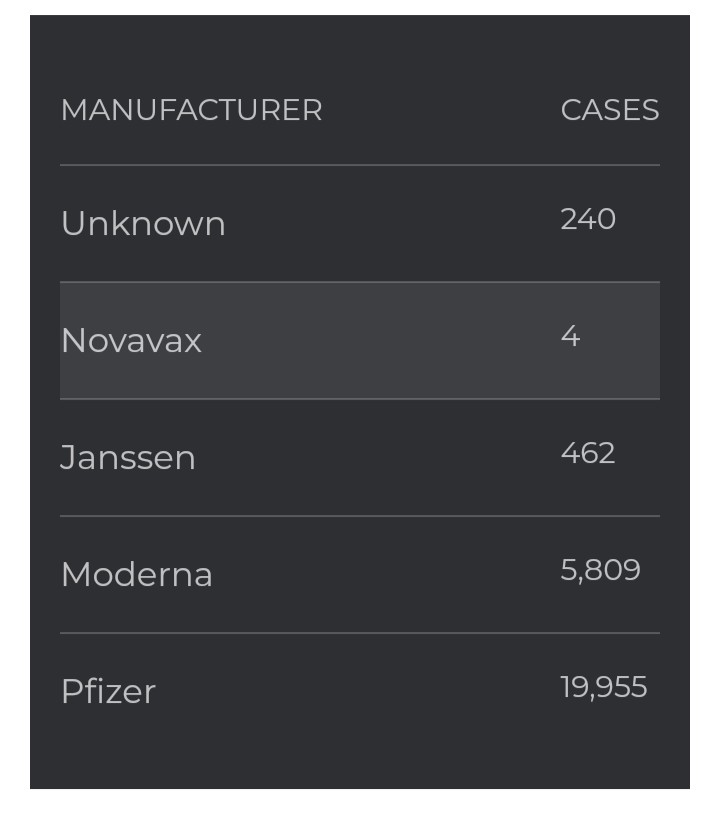Screen dimensions: 720x828
Task: Click the Moderna manufacturer name
Action: pyautogui.click(x=137, y=574)
